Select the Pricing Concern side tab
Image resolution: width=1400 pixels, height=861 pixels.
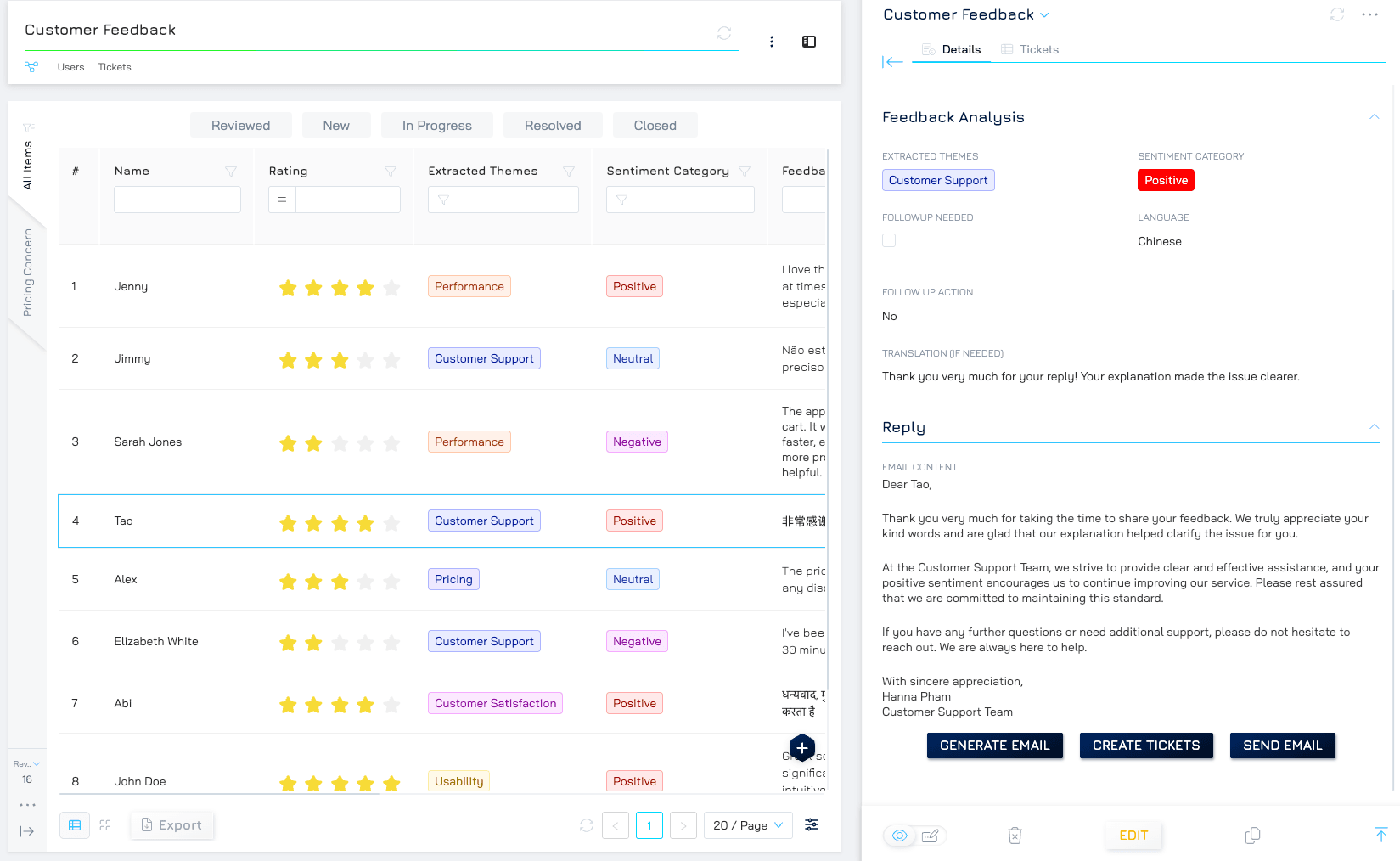pyautogui.click(x=28, y=273)
